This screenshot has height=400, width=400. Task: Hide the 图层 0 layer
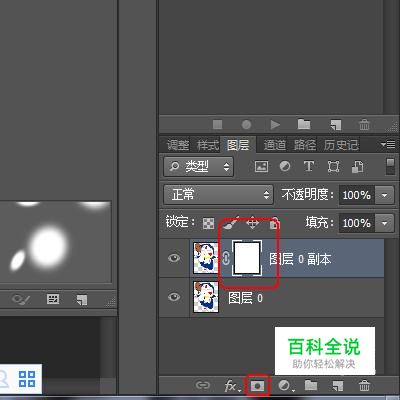tap(174, 297)
